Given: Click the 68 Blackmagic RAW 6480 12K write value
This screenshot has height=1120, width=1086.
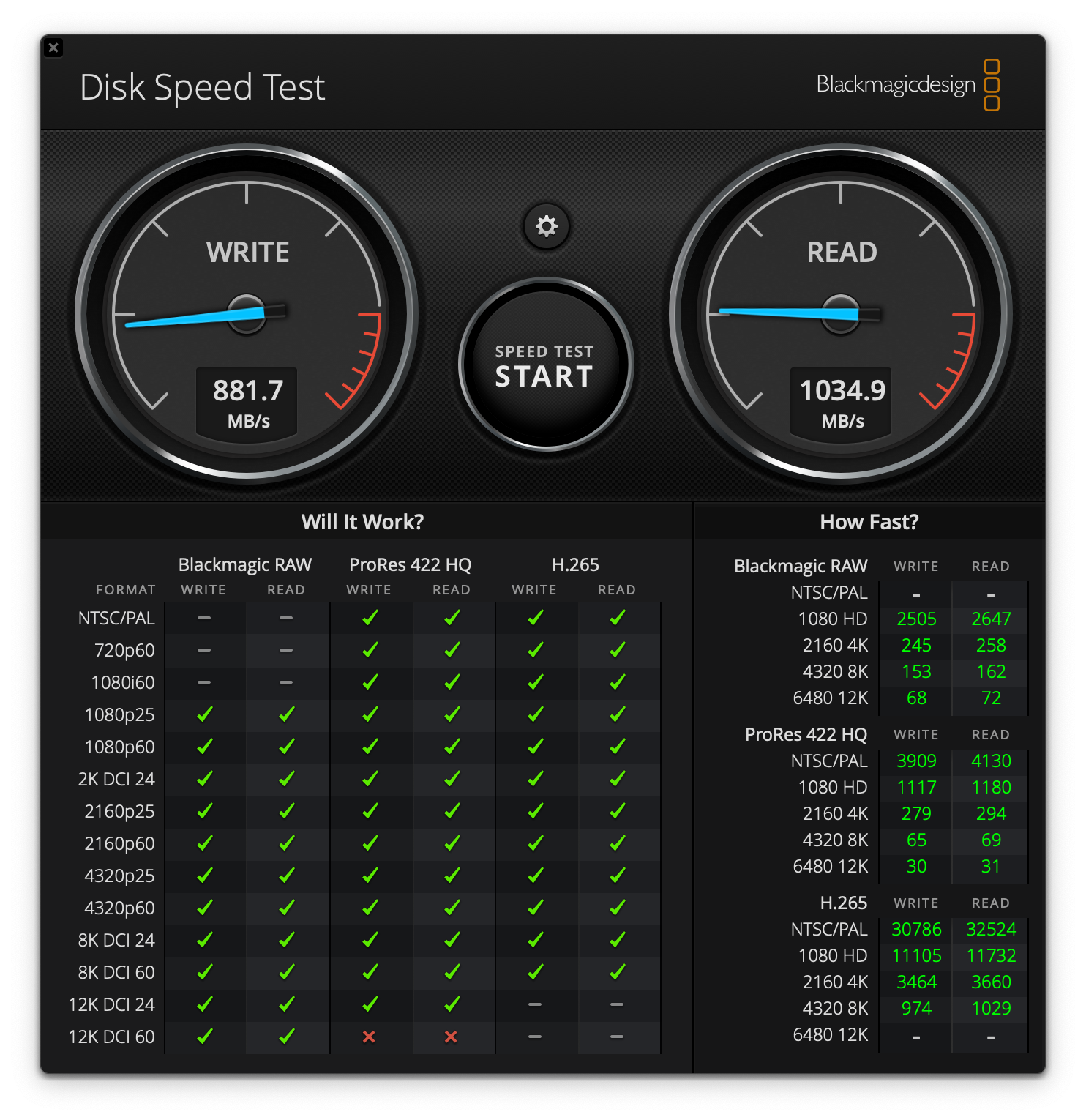Looking at the screenshot, I should [916, 698].
